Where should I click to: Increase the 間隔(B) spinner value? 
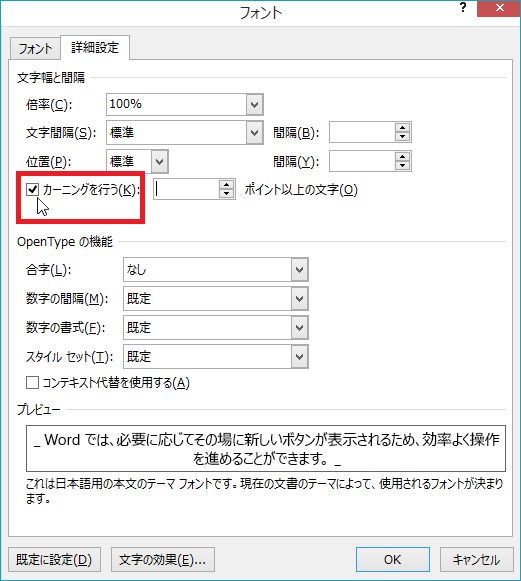pos(402,128)
